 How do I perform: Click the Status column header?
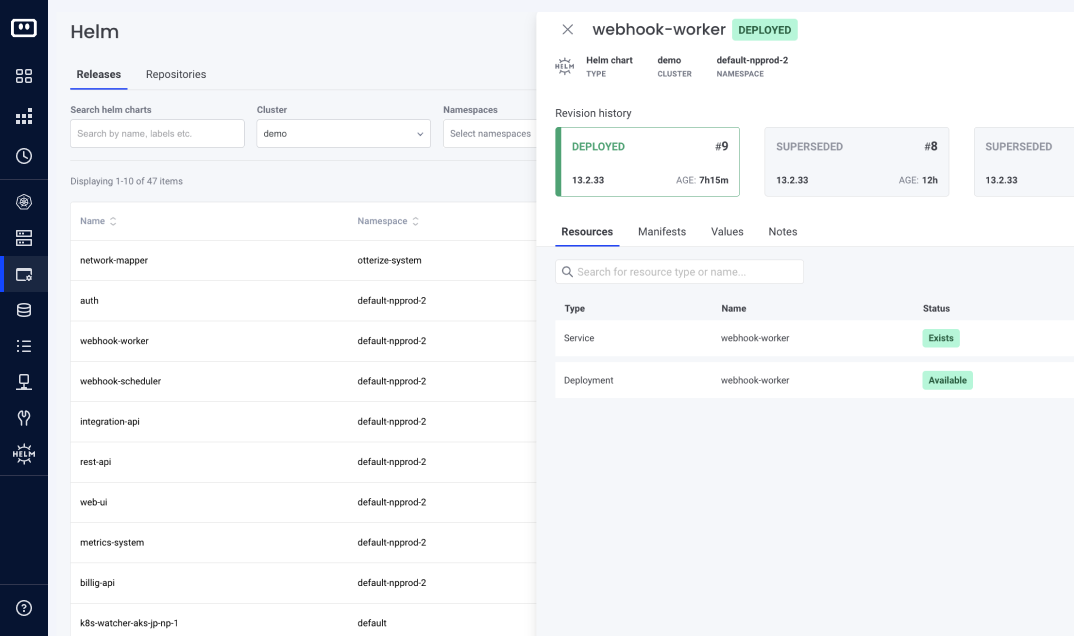(x=936, y=309)
